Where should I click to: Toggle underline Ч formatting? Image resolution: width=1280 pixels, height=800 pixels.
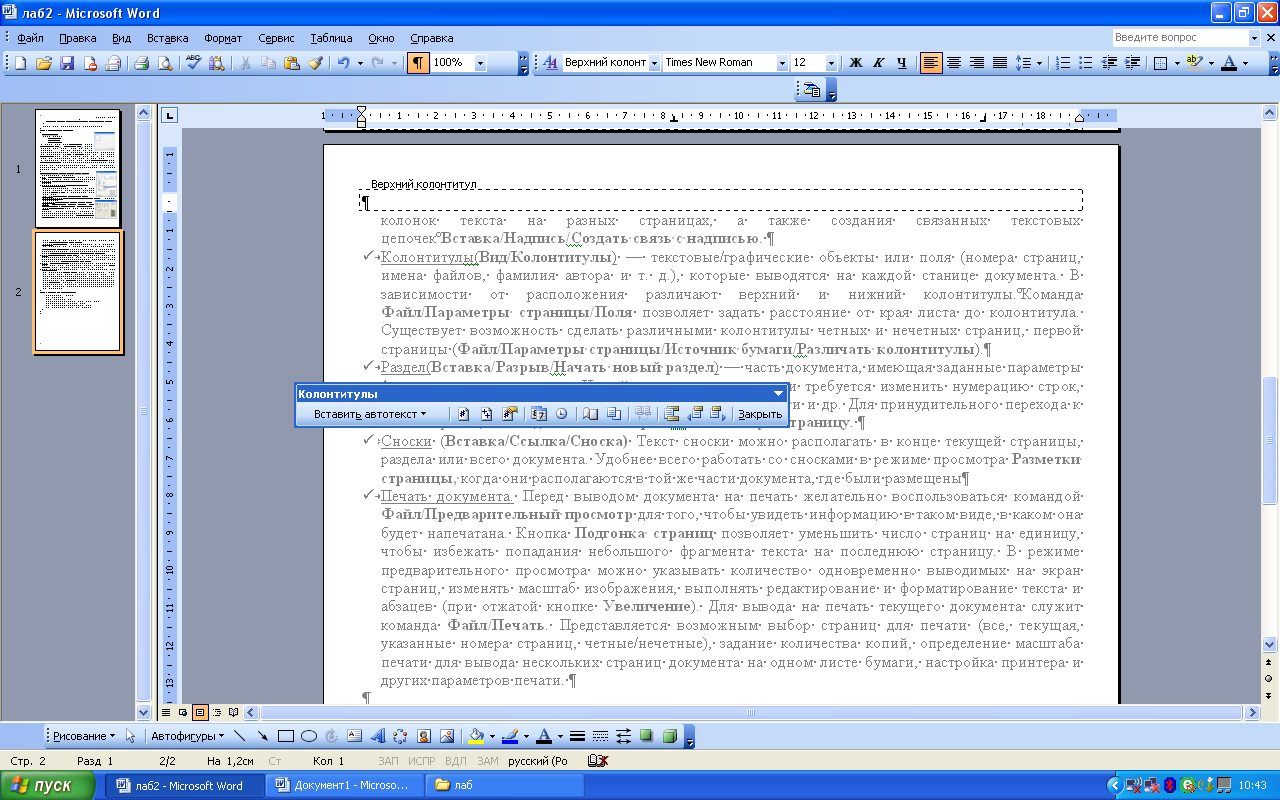point(902,63)
